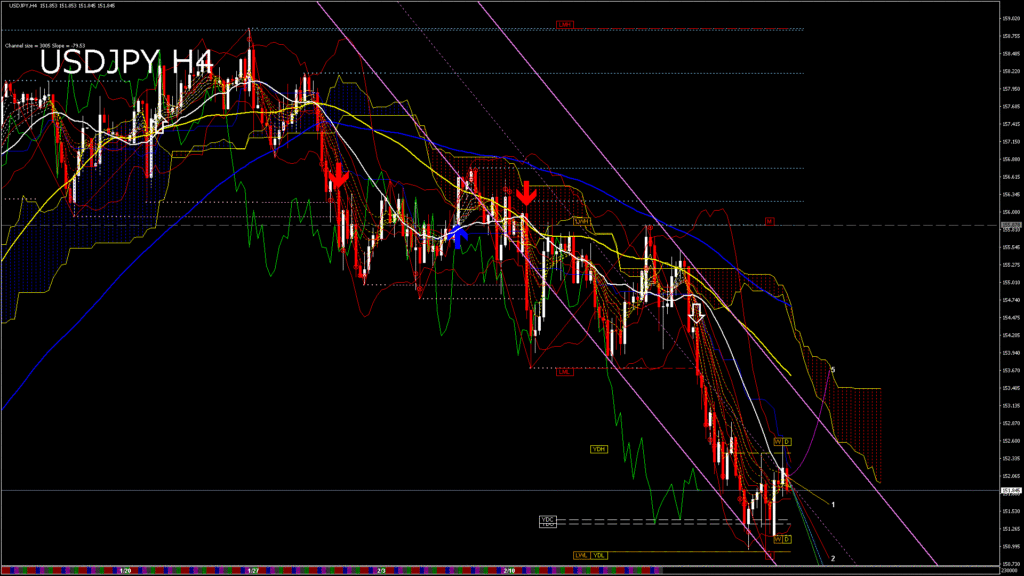Click the leftmost red down arrow signal

[338, 176]
